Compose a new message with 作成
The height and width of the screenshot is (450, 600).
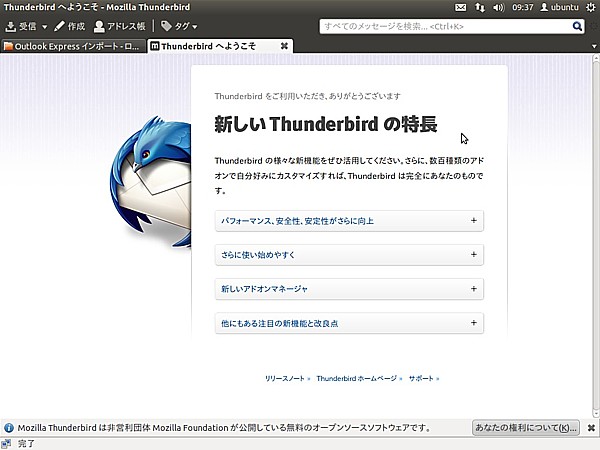(70, 26)
